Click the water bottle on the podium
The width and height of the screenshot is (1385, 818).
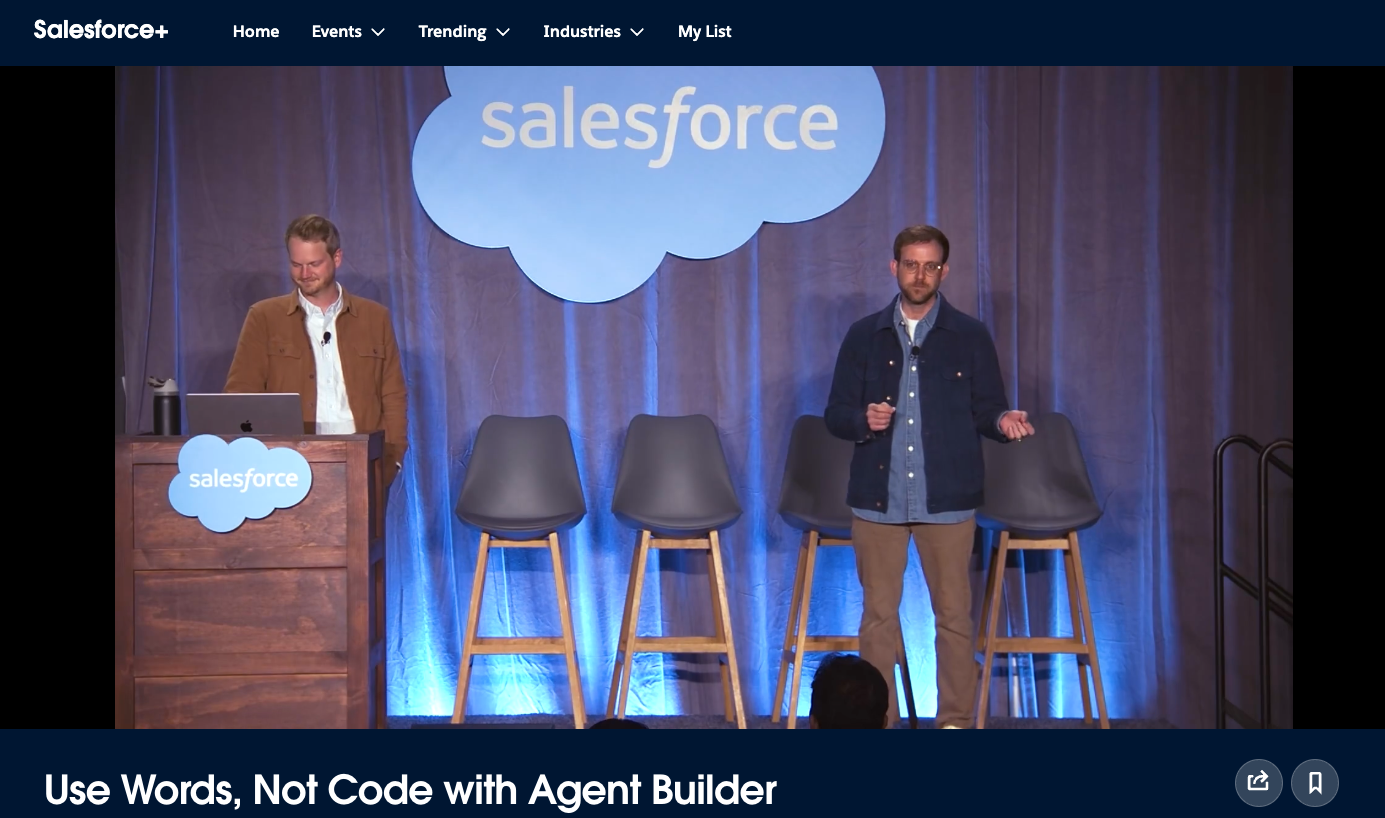pyautogui.click(x=166, y=407)
